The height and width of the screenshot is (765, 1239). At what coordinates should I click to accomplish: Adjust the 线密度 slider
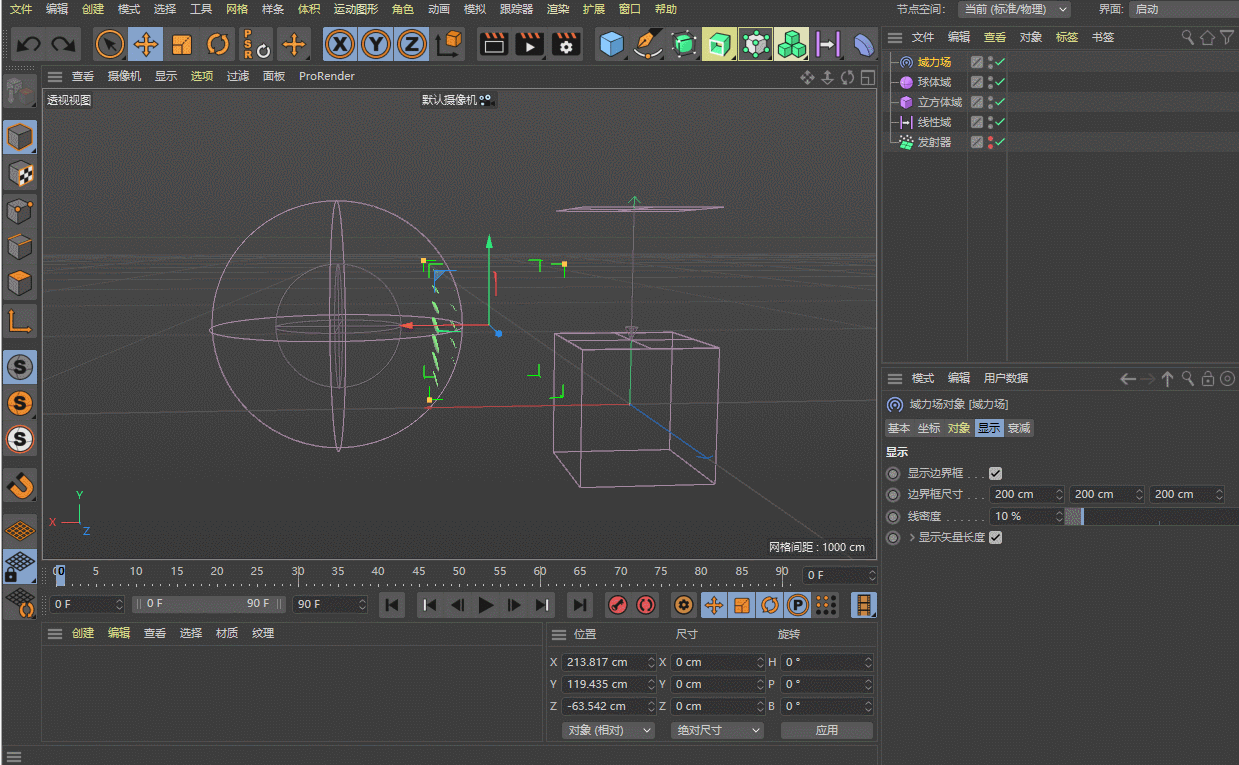(x=1150, y=517)
